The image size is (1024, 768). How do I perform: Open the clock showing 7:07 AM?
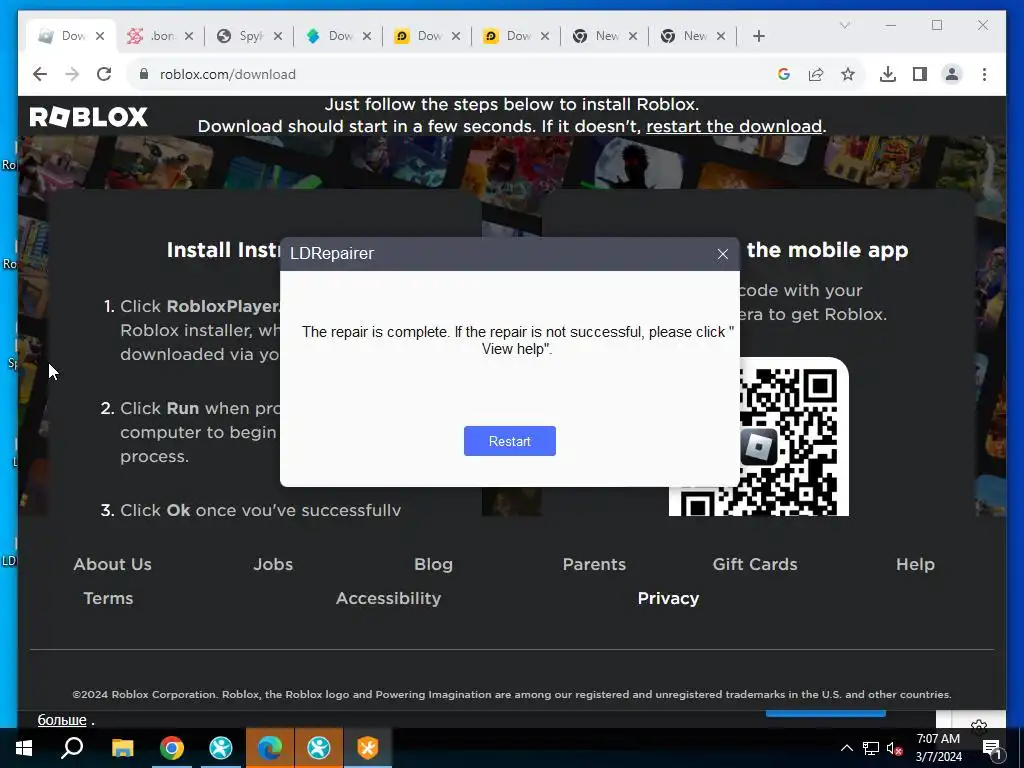938,748
